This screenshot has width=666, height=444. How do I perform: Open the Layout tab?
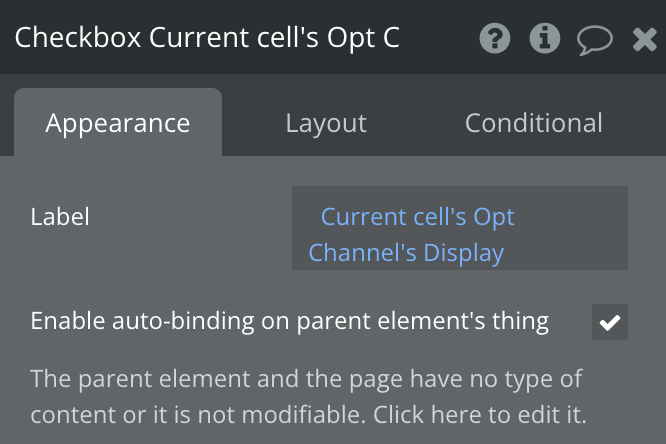(326, 123)
